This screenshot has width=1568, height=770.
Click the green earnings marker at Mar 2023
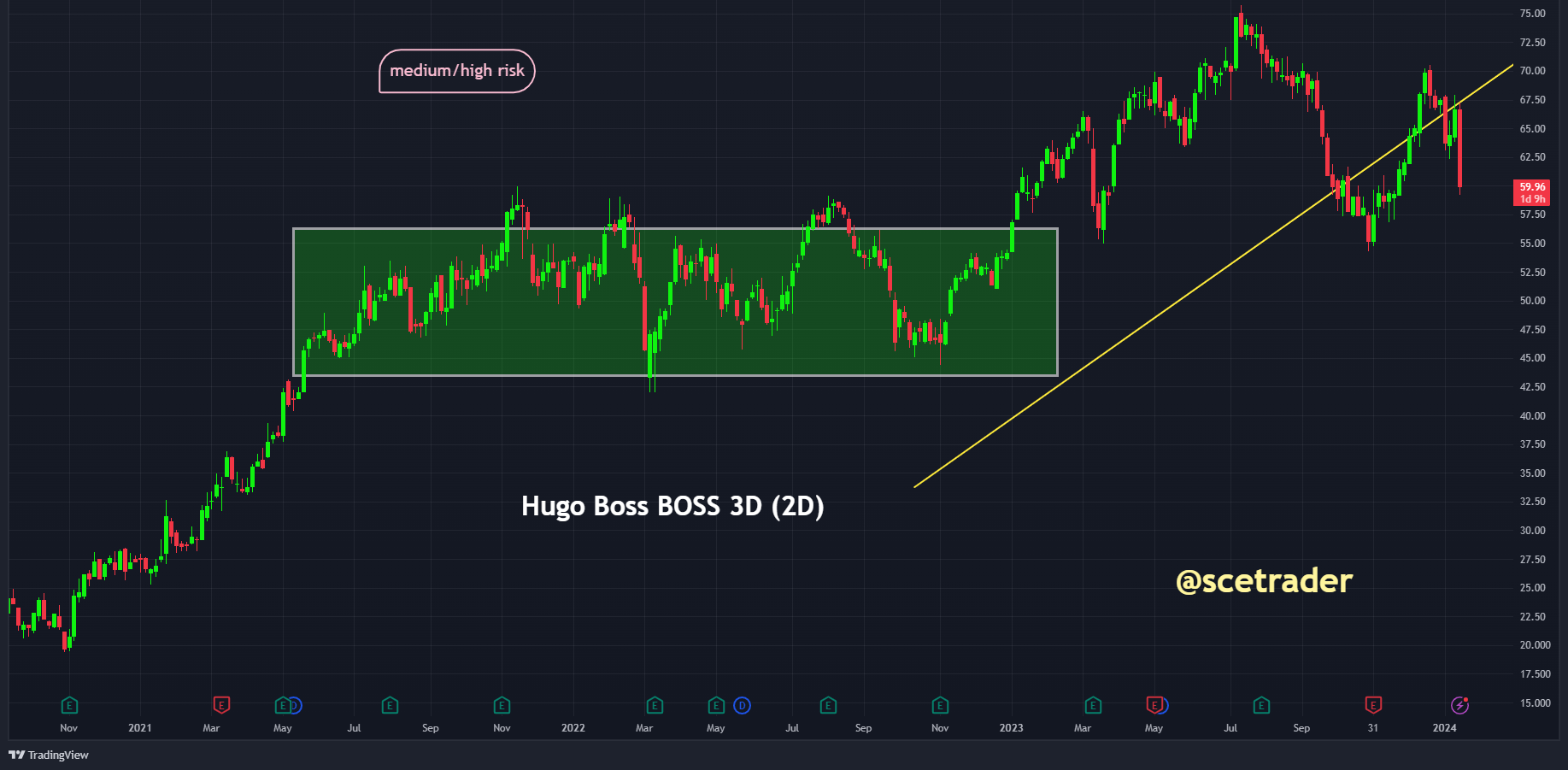click(x=1093, y=705)
